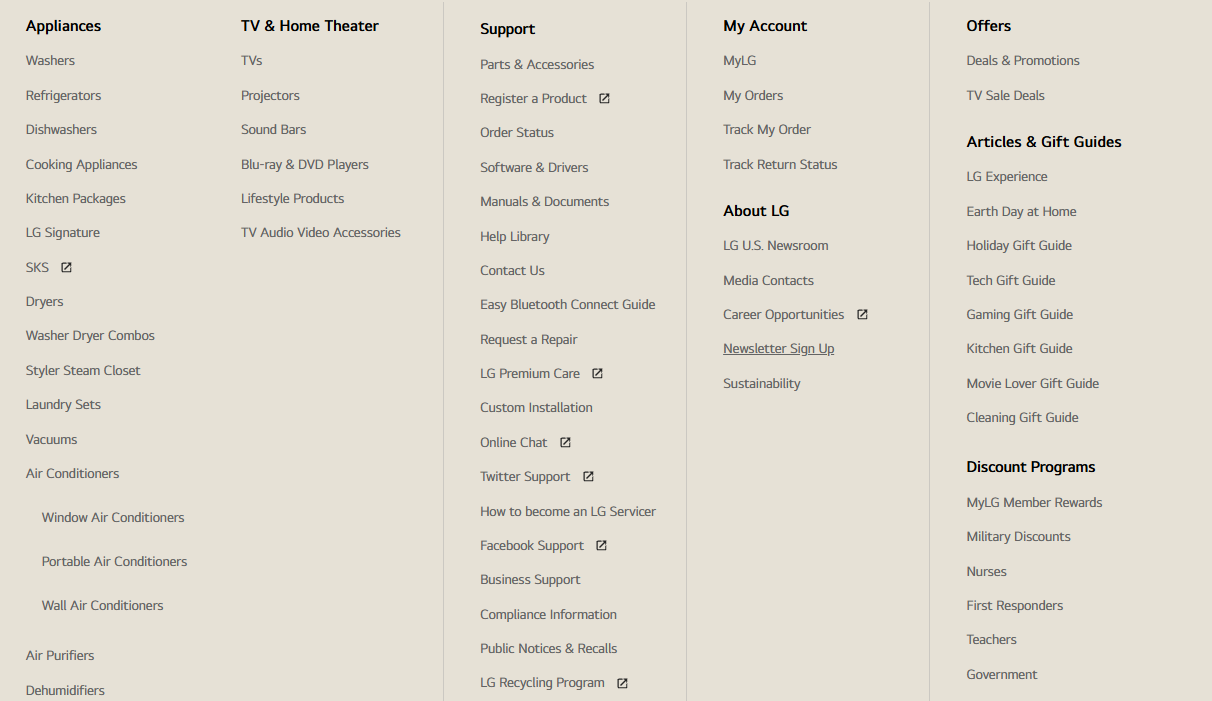Open Dryers link

[x=44, y=302]
